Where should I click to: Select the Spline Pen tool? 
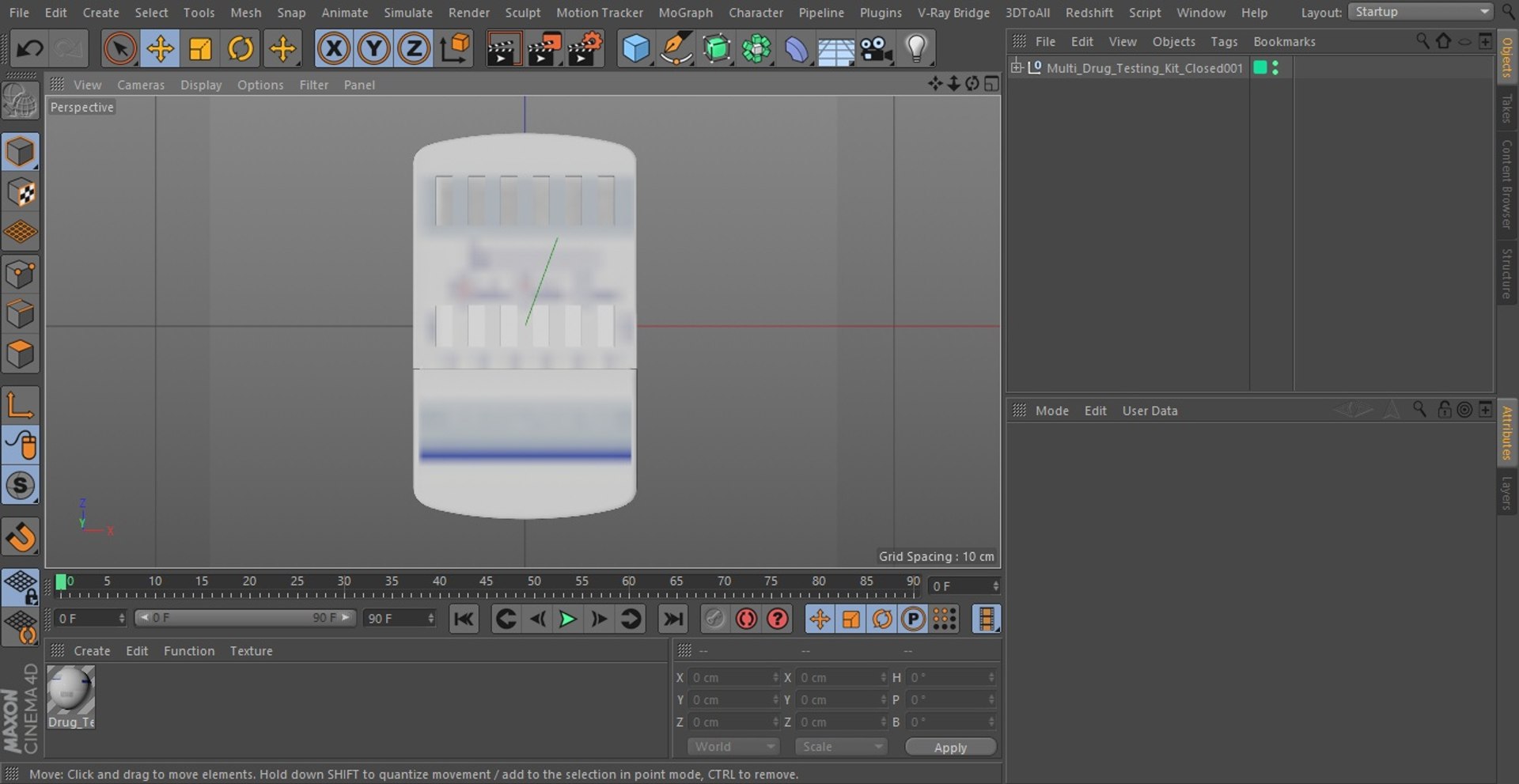[x=676, y=49]
